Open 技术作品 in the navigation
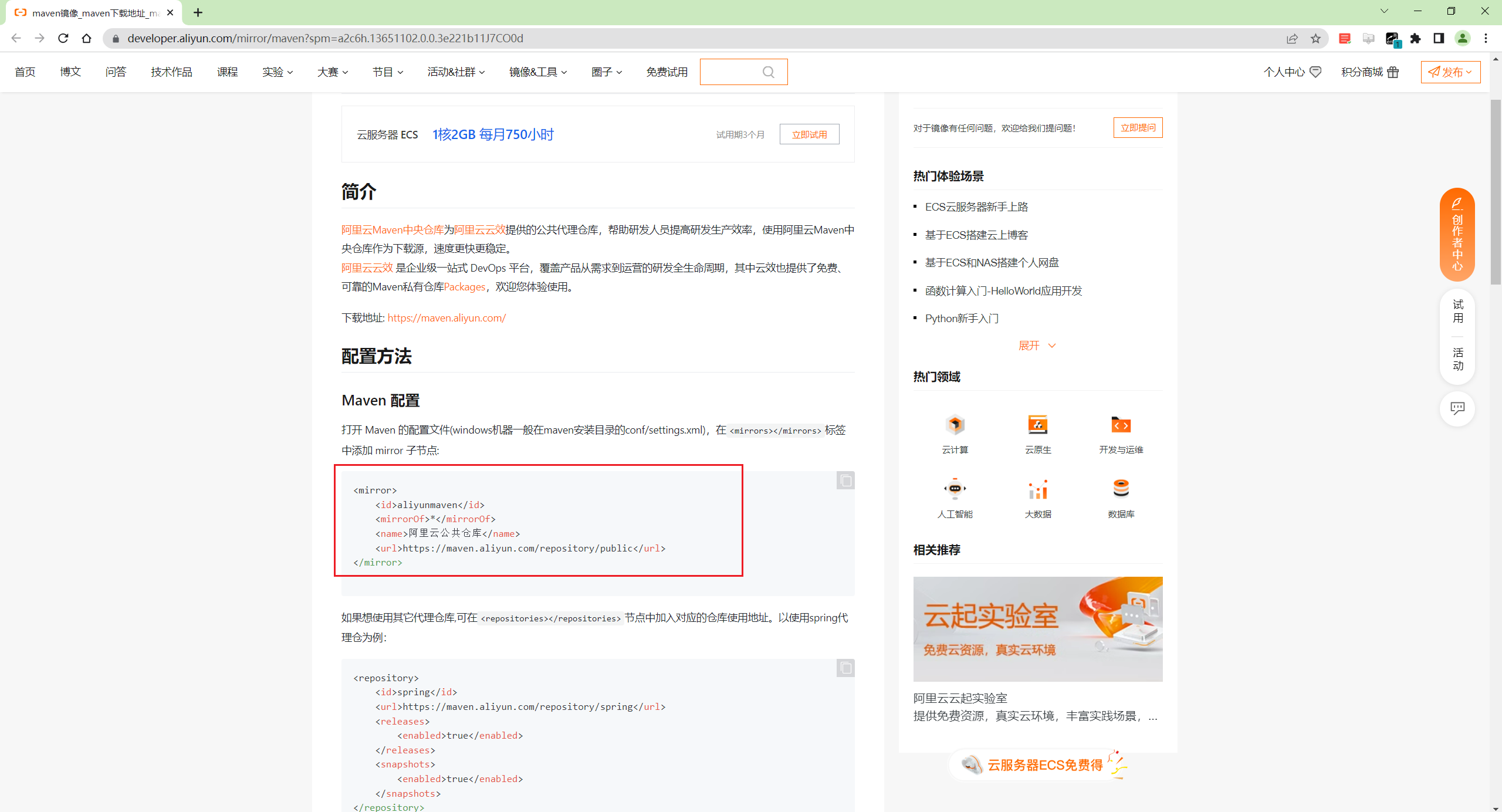 point(171,72)
